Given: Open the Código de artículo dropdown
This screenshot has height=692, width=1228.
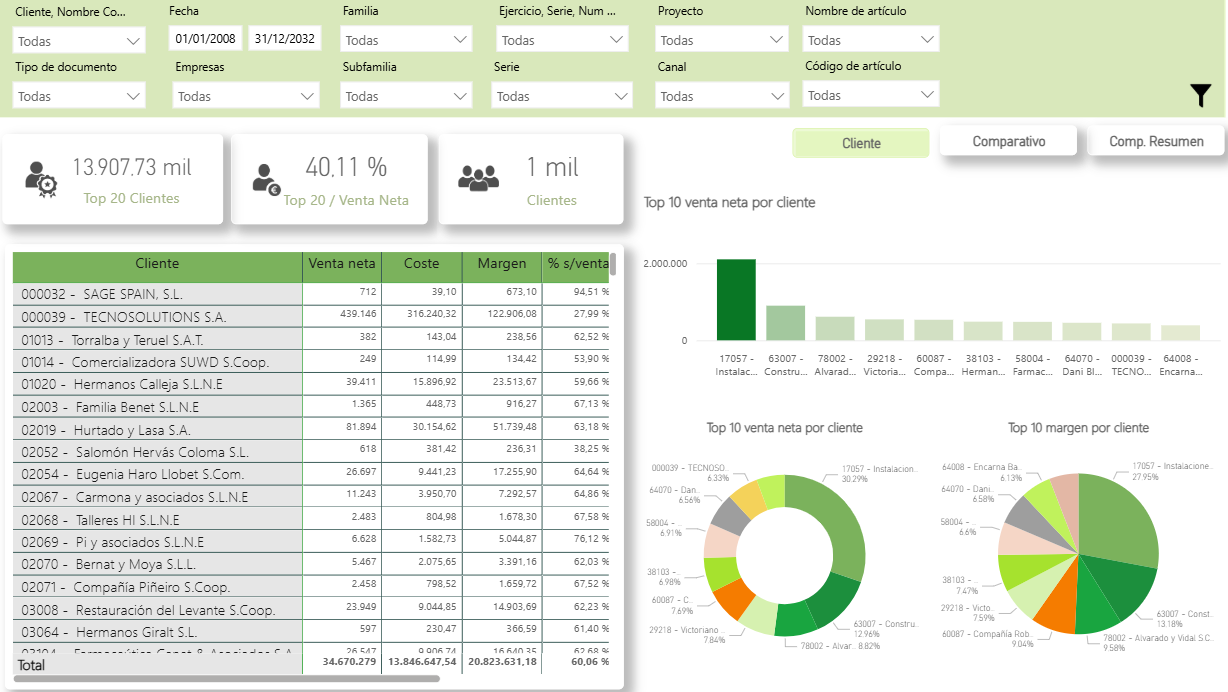Looking at the screenshot, I should pos(870,95).
